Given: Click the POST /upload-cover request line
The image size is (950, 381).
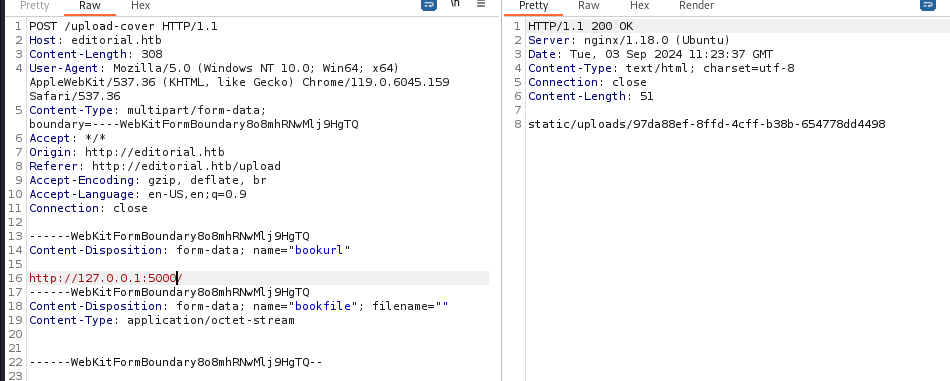Looking at the screenshot, I should coord(123,26).
